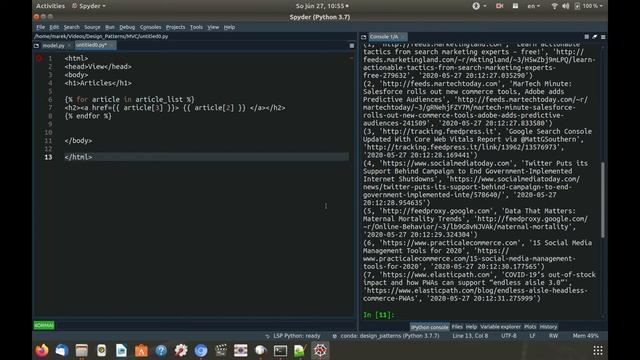Open the Search menu
Viewport: 640px width, 360px height.
coord(71,27)
